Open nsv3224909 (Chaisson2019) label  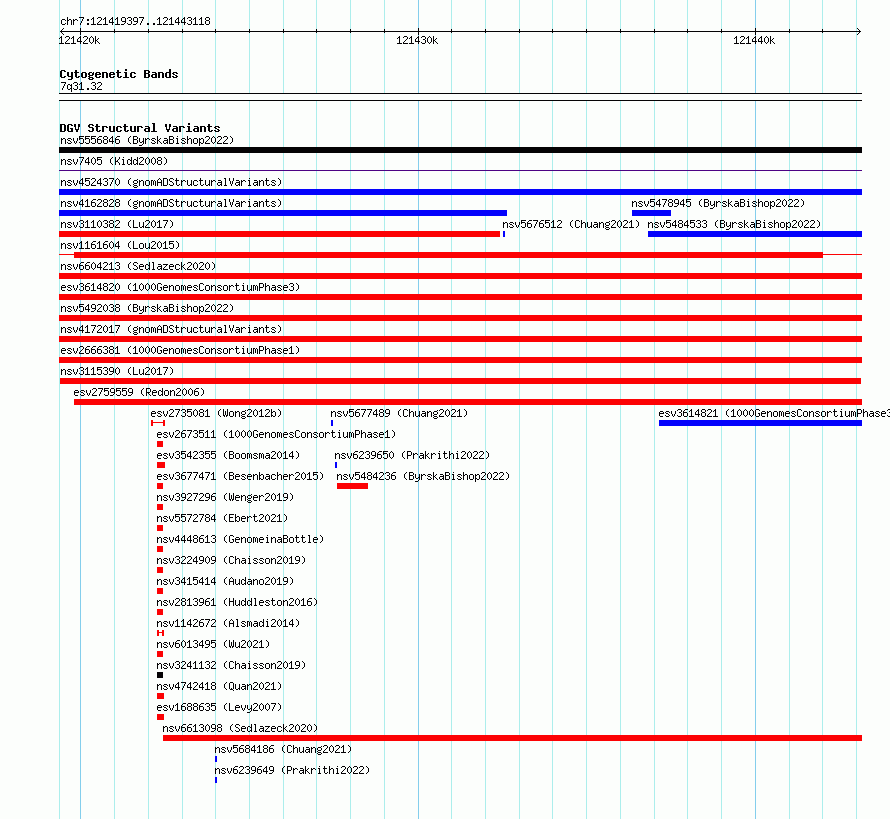point(232,560)
